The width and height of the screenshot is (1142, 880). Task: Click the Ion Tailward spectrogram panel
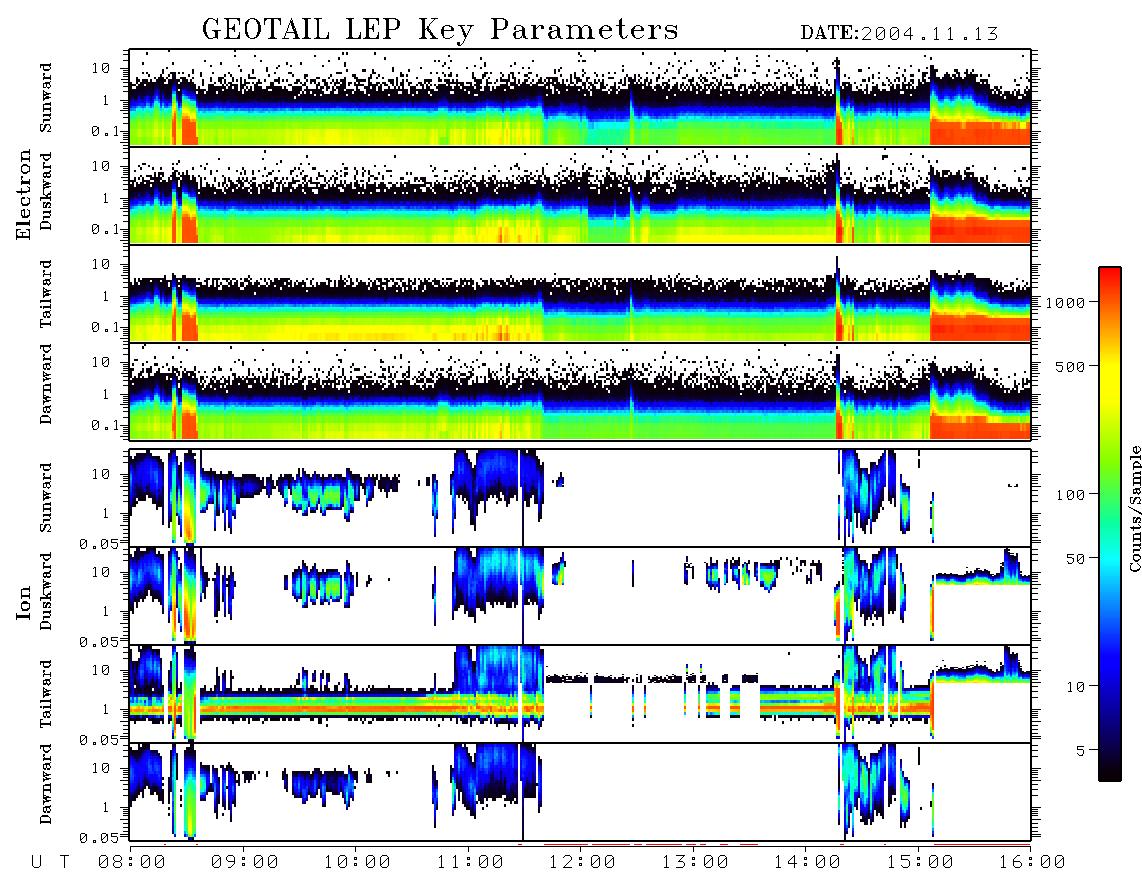tap(580, 694)
